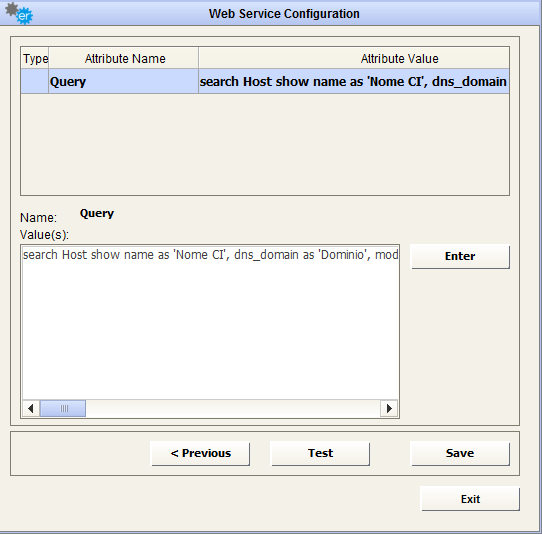Click the empty Type cell of Query row
Image resolution: width=542 pixels, height=535 pixels.
point(35,81)
